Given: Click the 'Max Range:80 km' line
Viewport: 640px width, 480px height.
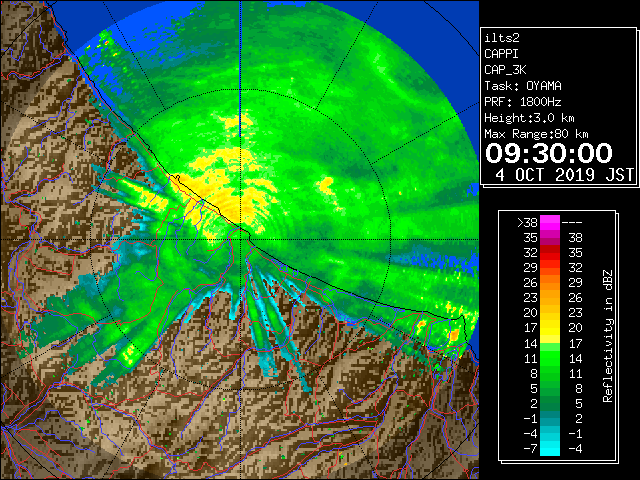Looking at the screenshot, I should (x=536, y=134).
